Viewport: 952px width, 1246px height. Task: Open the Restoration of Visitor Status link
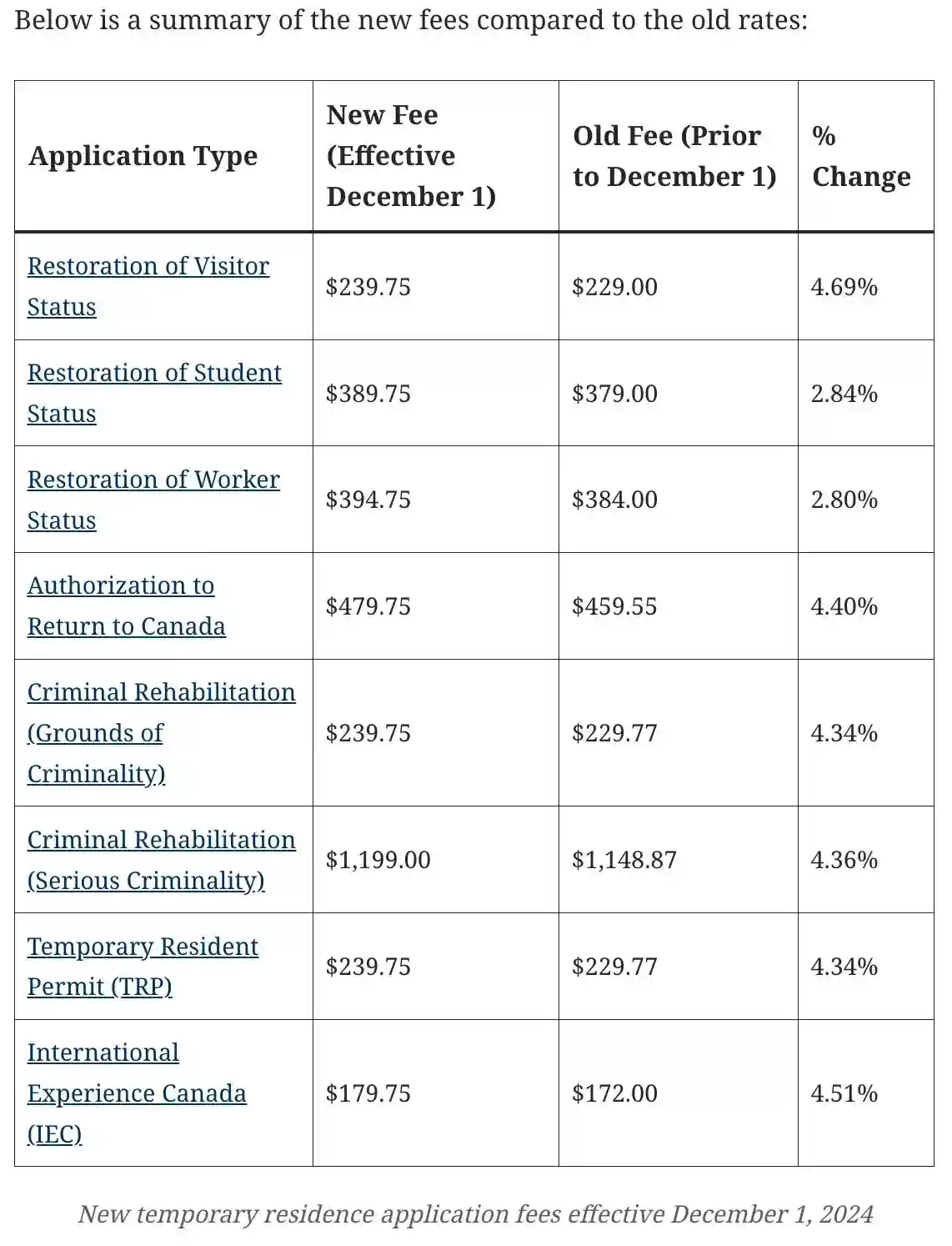(148, 267)
